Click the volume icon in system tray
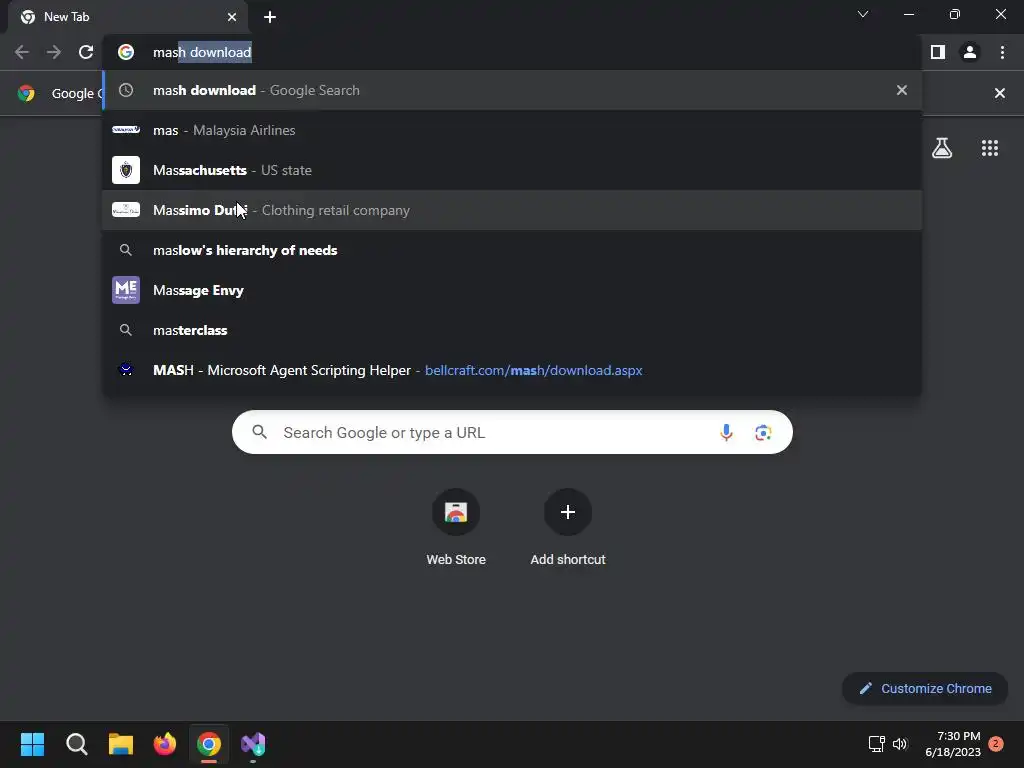 (x=900, y=744)
